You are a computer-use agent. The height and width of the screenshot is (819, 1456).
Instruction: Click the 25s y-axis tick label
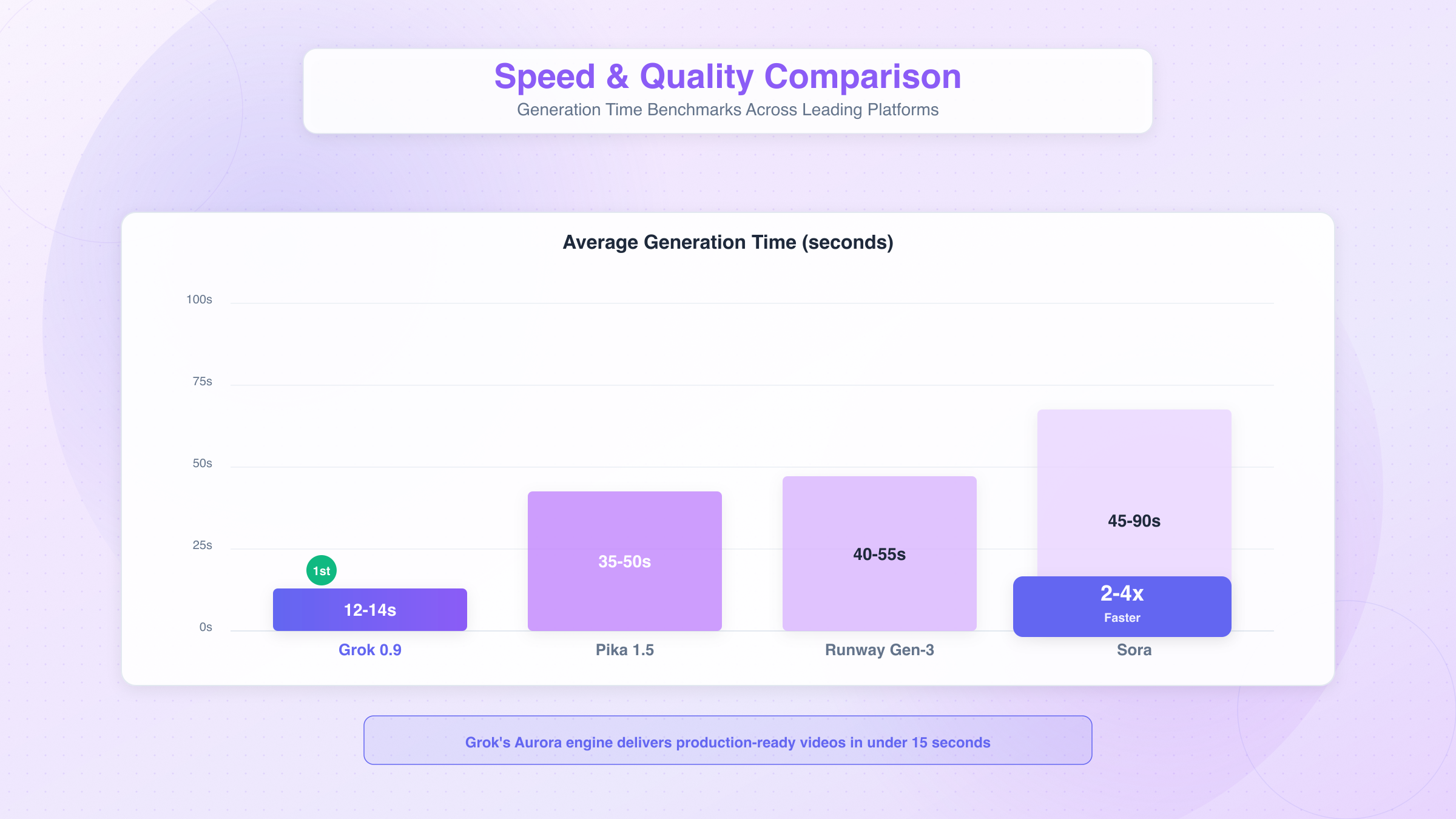point(202,545)
